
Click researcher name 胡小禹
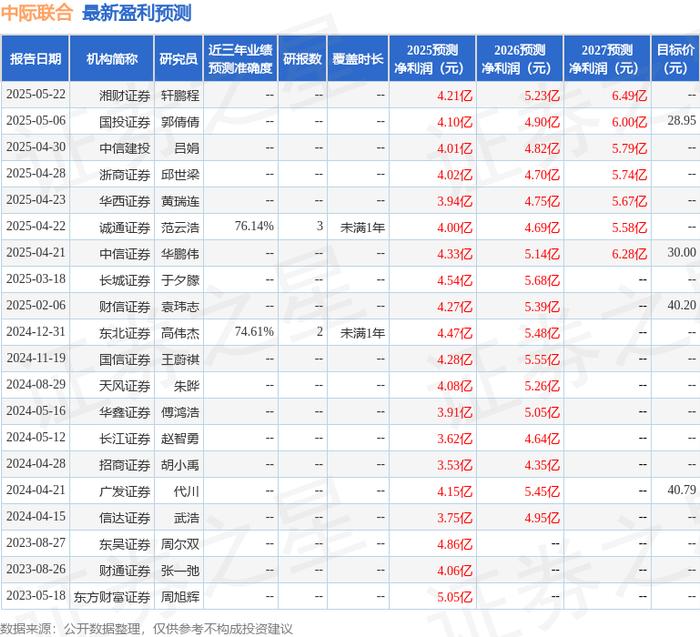(180, 464)
